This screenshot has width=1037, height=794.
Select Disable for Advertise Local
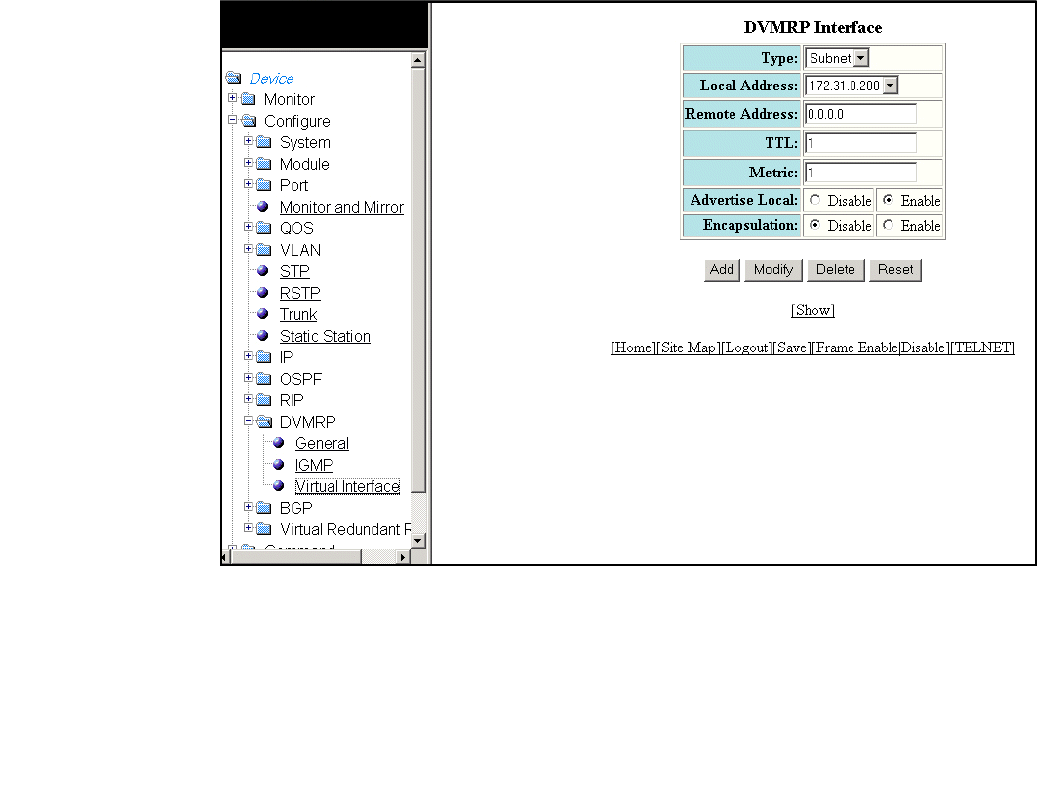point(815,200)
